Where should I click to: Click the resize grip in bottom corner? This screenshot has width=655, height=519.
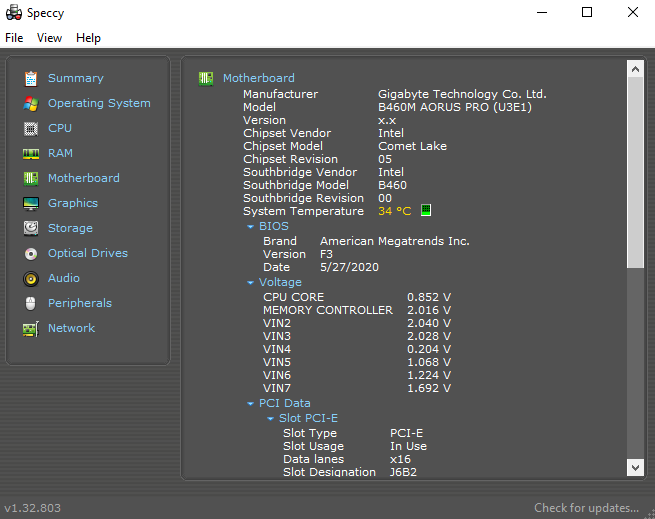pyautogui.click(x=650, y=514)
